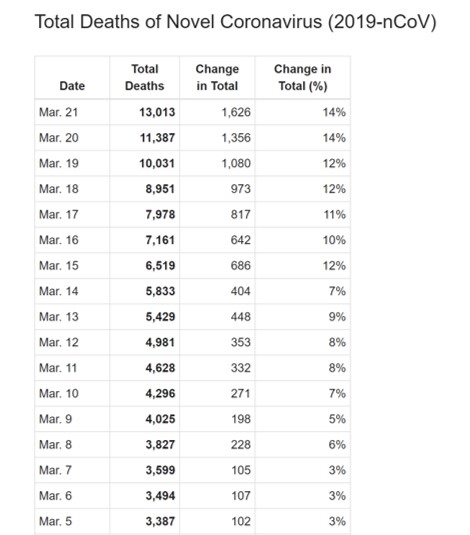Click the 1,356 change value

point(236,138)
